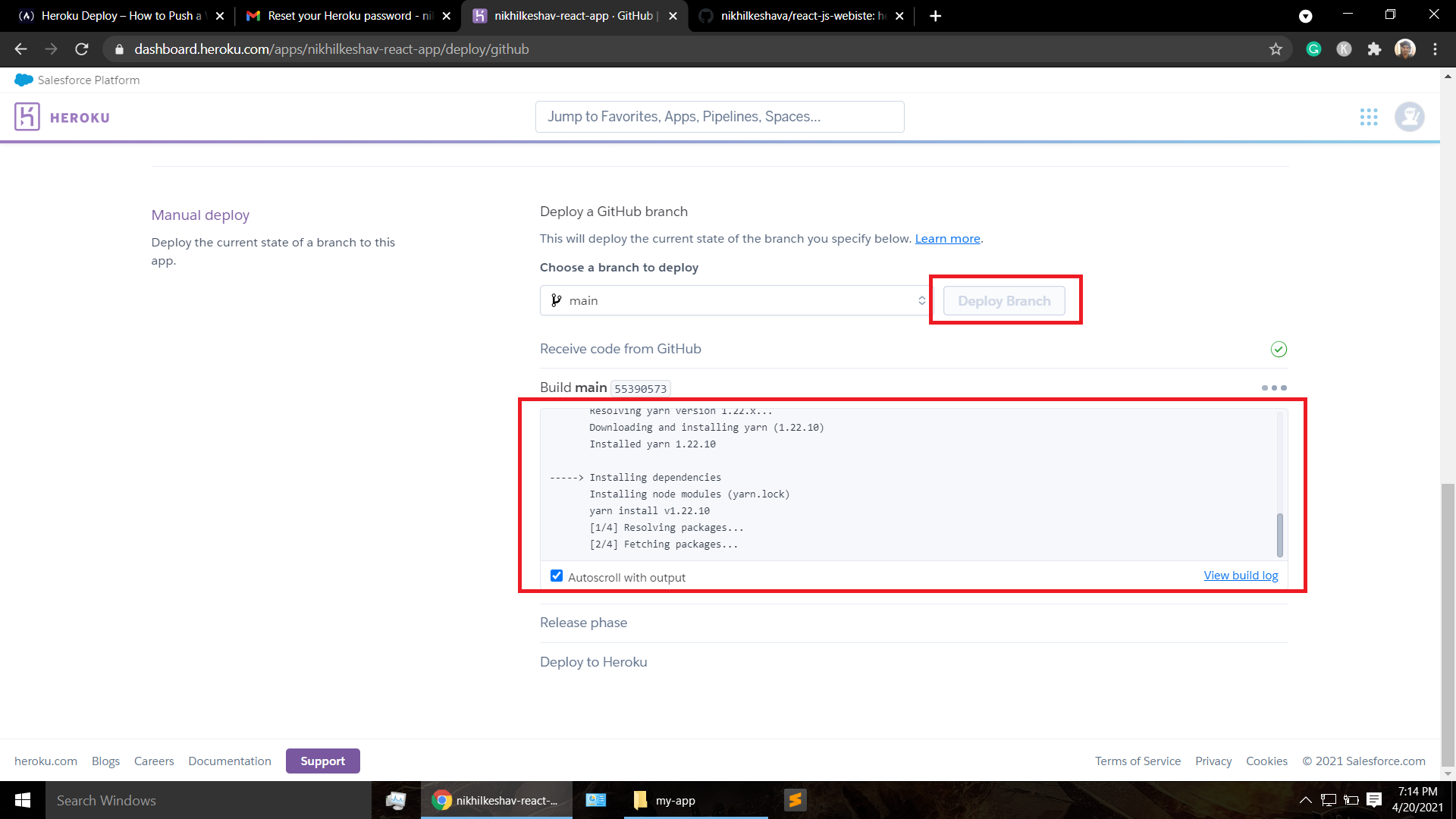This screenshot has width=1456, height=819.
Task: Click the green check beside Receive code
Action: [x=1279, y=349]
